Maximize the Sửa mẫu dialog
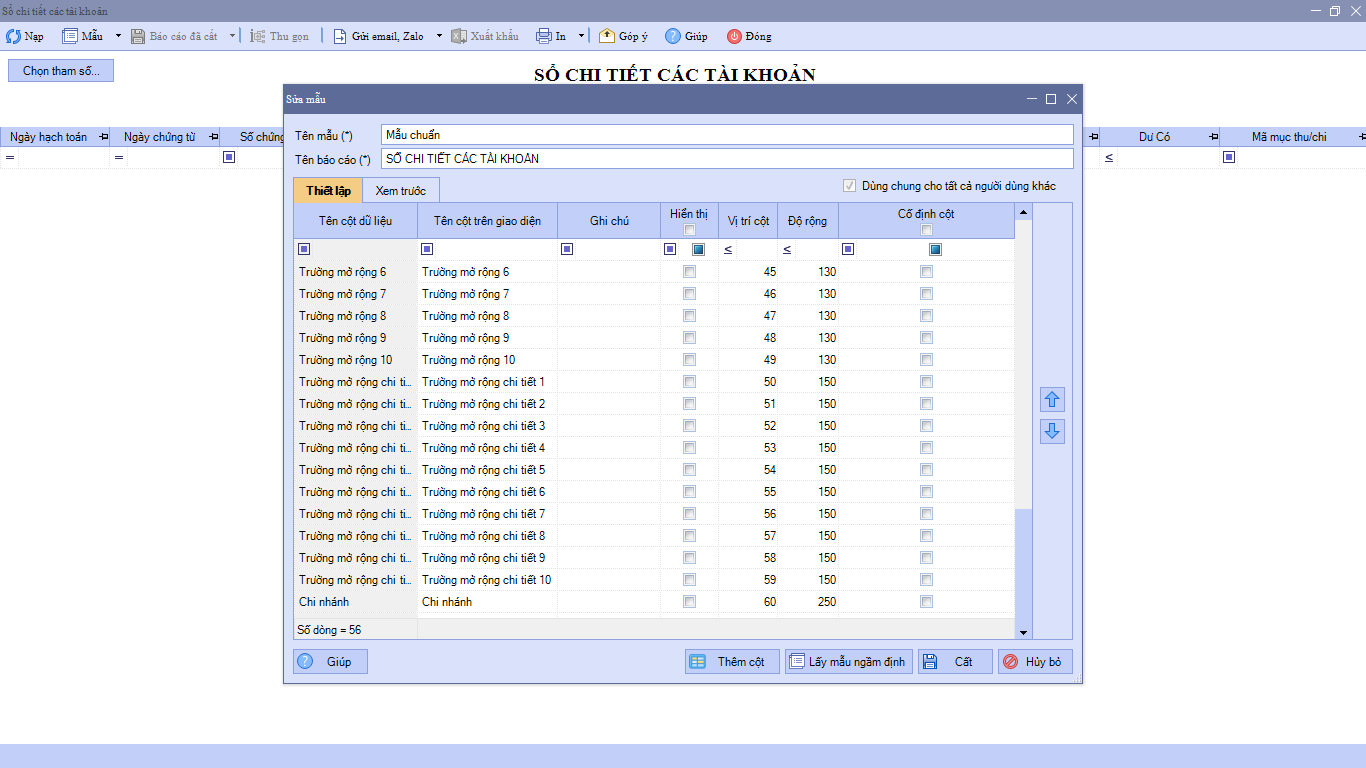Viewport: 1366px width, 768px height. (1051, 99)
